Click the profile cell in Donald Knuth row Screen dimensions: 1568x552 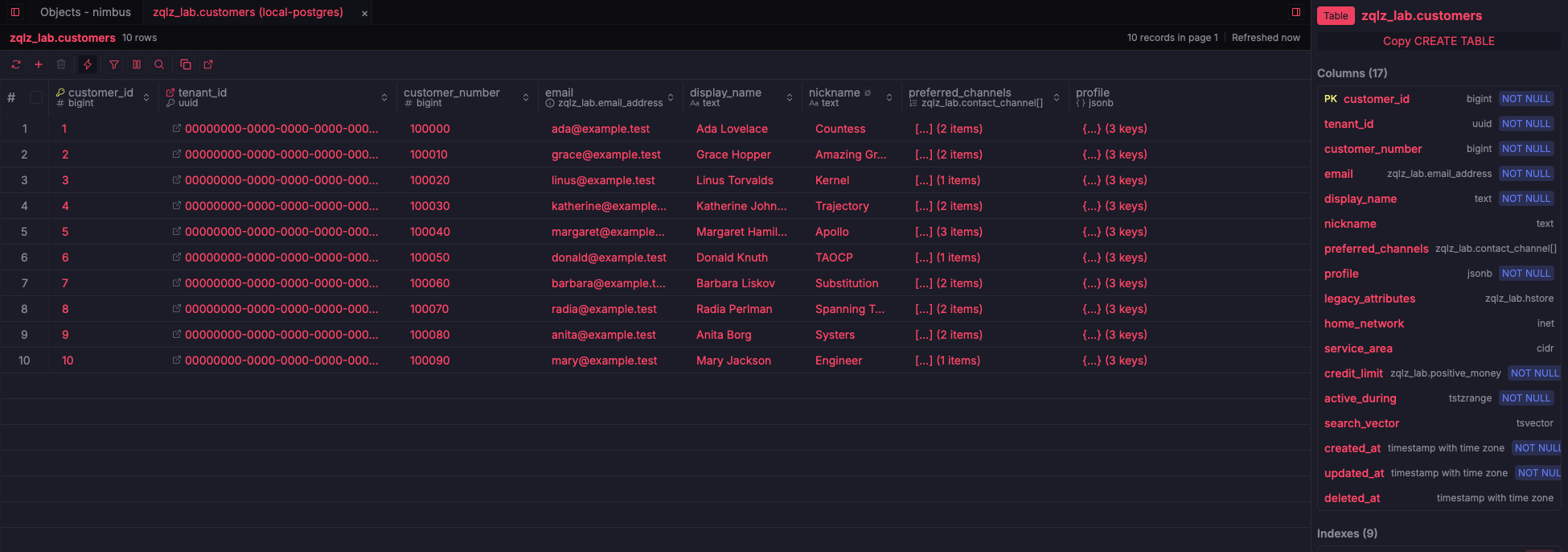(x=1114, y=257)
